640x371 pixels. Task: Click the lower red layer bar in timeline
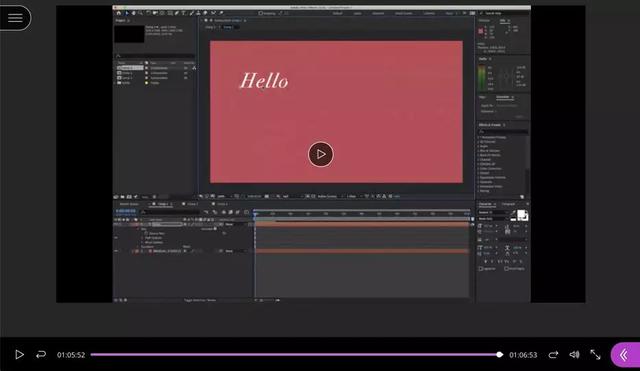click(362, 251)
